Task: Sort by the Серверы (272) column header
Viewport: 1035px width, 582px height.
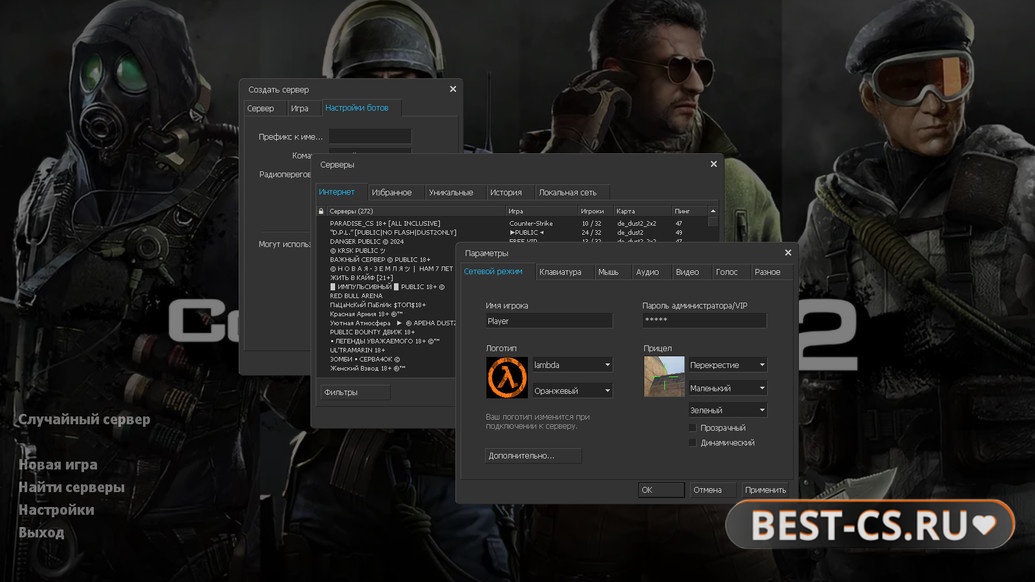Action: tap(416, 211)
